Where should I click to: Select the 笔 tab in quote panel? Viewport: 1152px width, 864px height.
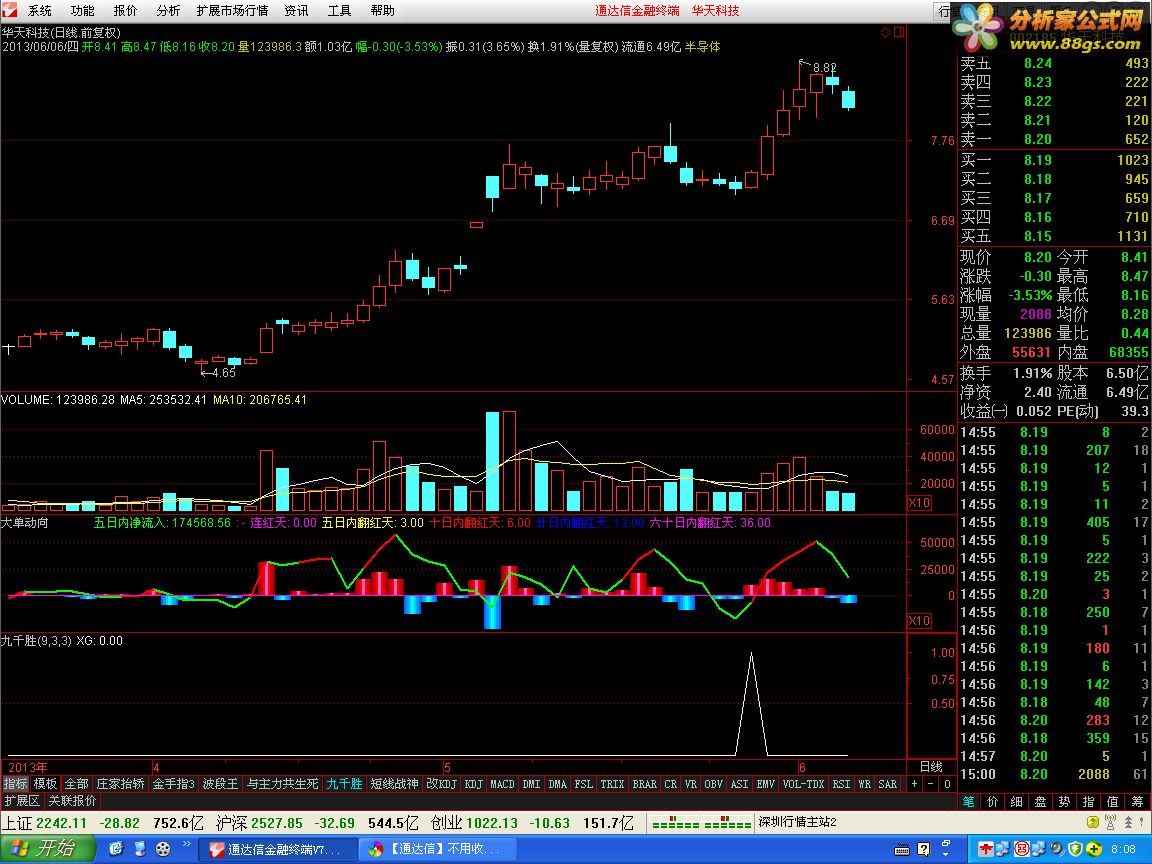tap(968, 802)
